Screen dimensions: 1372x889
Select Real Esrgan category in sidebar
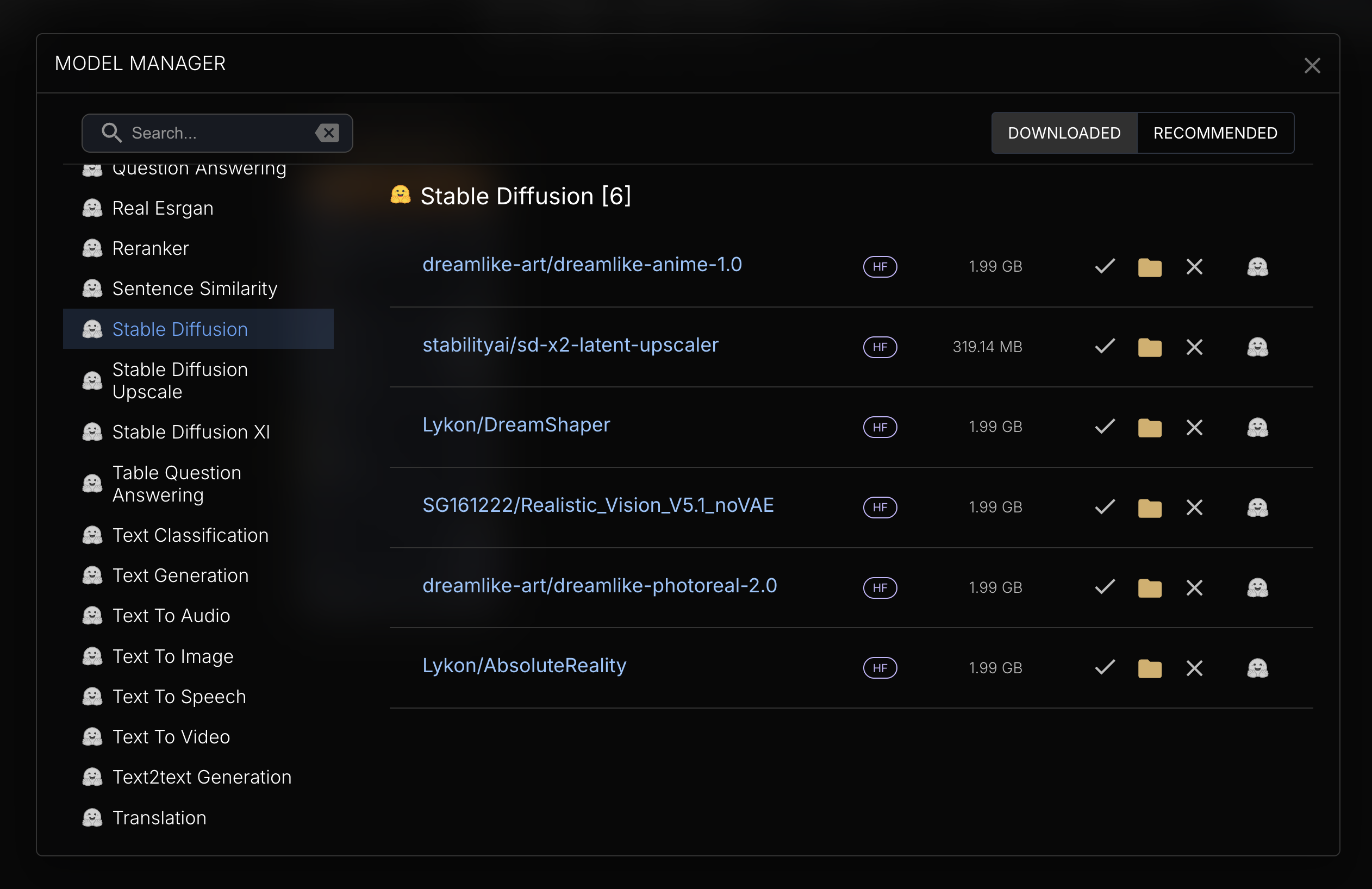click(x=198, y=208)
